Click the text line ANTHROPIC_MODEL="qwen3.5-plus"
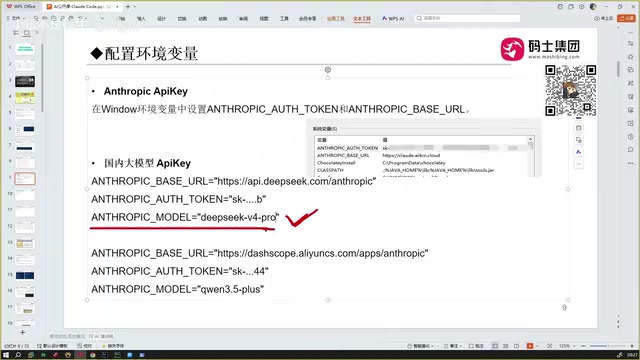The width and height of the screenshot is (640, 360). click(178, 289)
